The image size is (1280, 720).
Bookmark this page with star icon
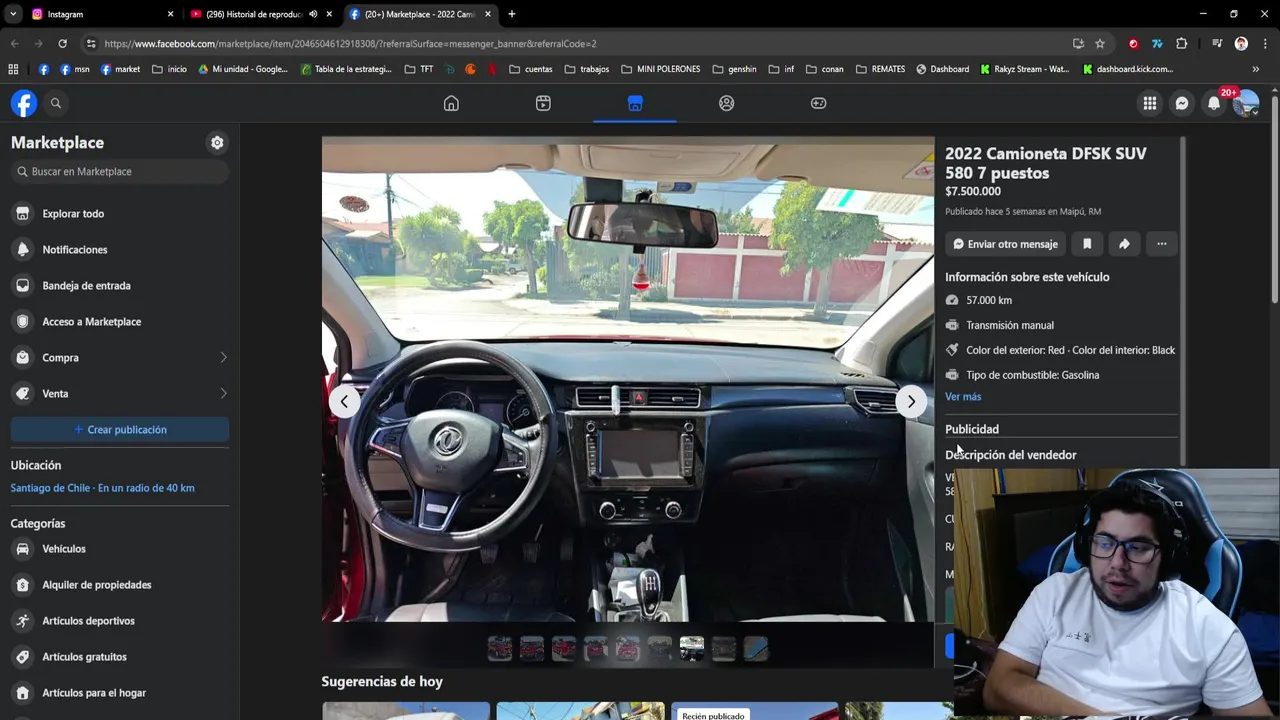1100,43
